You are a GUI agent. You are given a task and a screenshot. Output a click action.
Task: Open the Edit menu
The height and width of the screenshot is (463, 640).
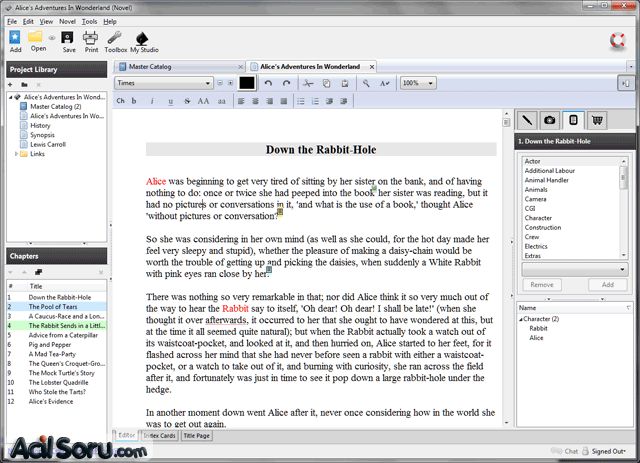pos(28,22)
